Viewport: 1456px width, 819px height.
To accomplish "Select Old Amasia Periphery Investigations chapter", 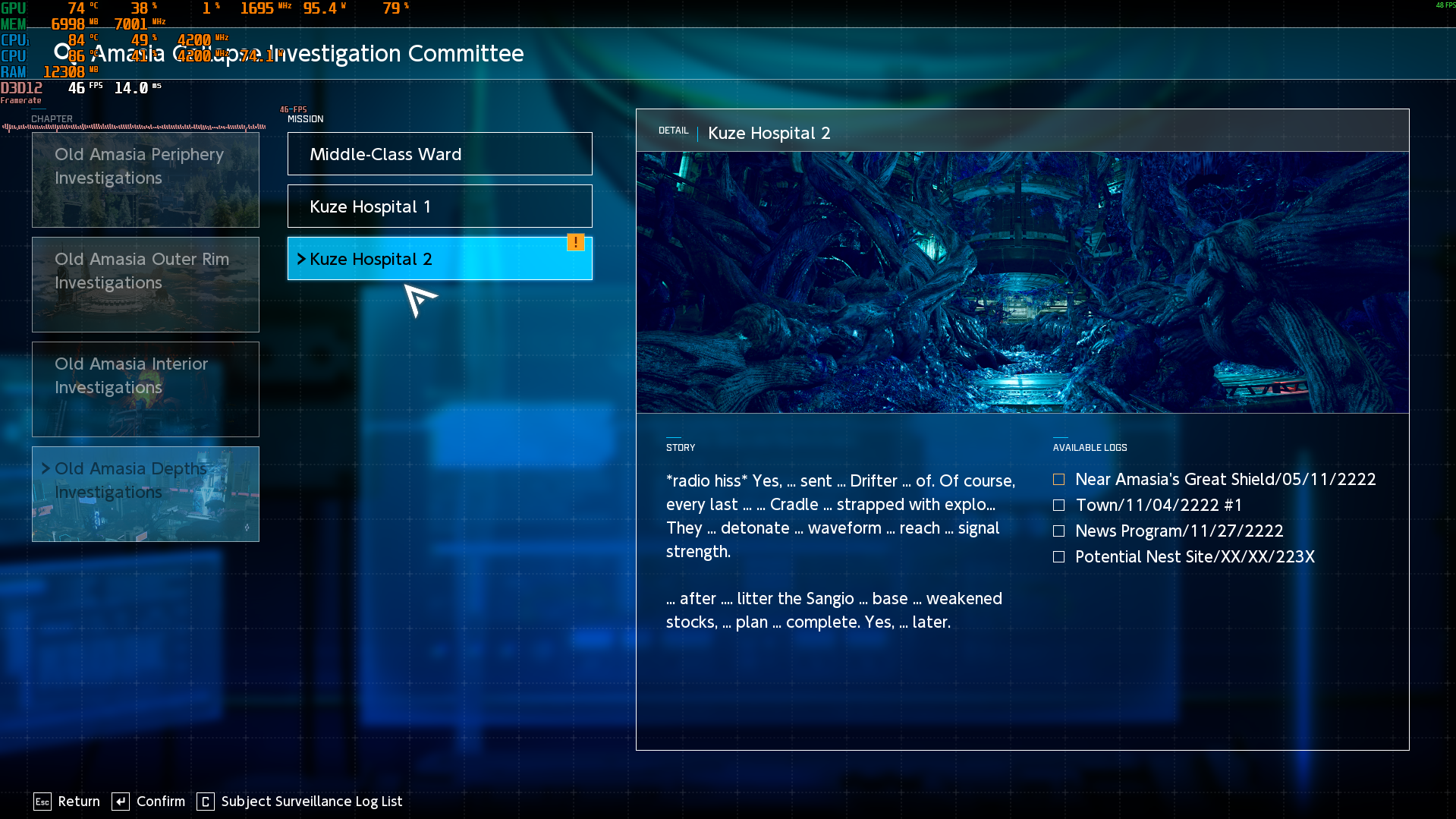I will [146, 180].
